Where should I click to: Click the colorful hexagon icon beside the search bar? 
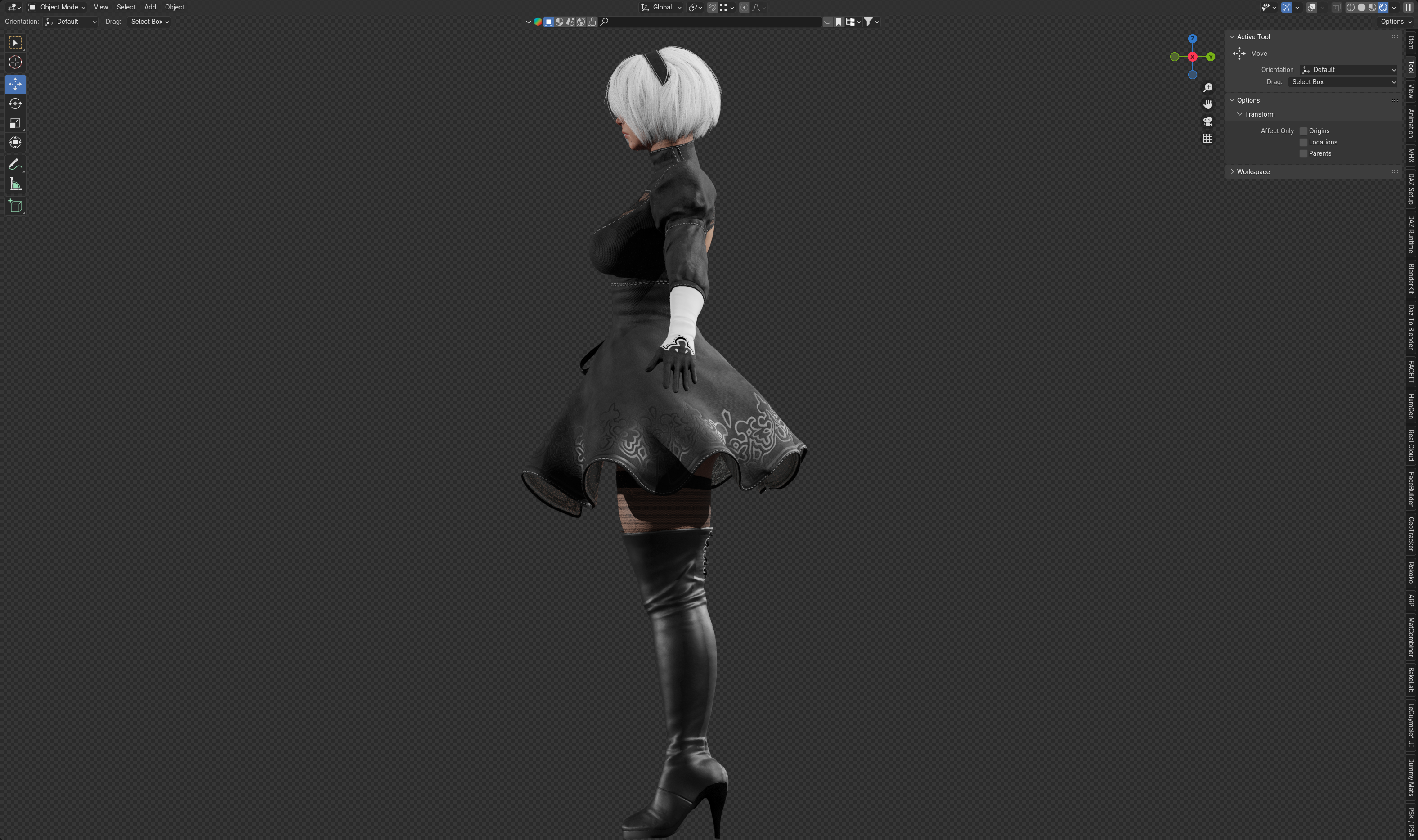[x=538, y=22]
